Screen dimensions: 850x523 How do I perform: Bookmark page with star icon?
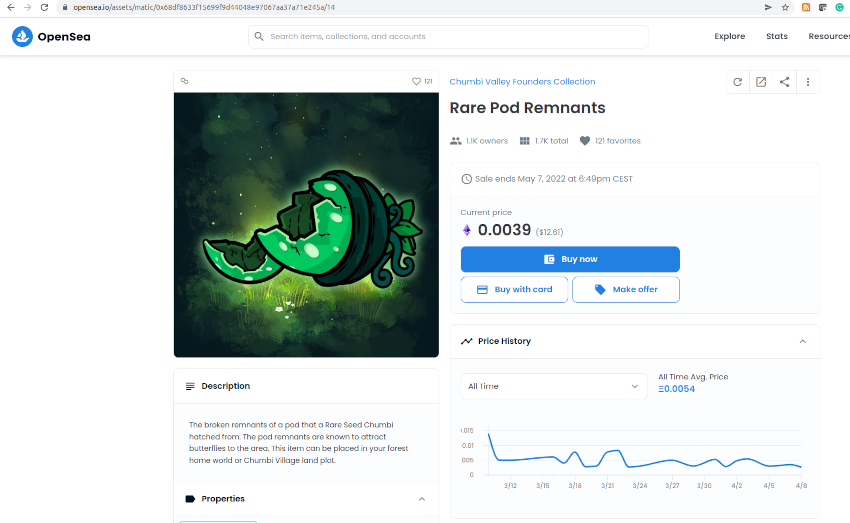pyautogui.click(x=785, y=8)
